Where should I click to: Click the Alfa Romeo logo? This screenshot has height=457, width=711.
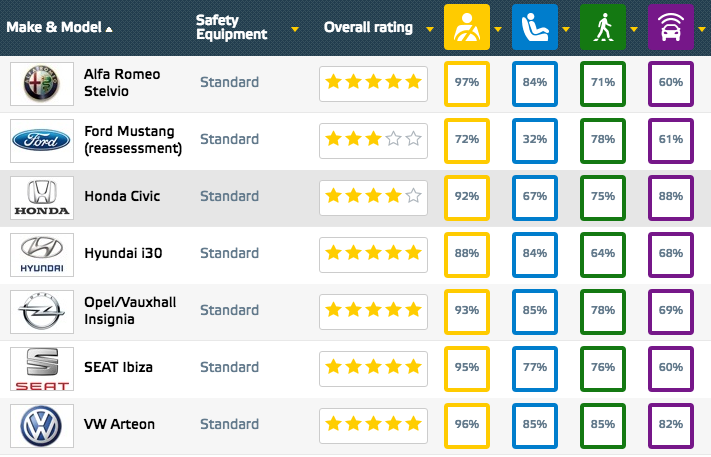coord(41,83)
